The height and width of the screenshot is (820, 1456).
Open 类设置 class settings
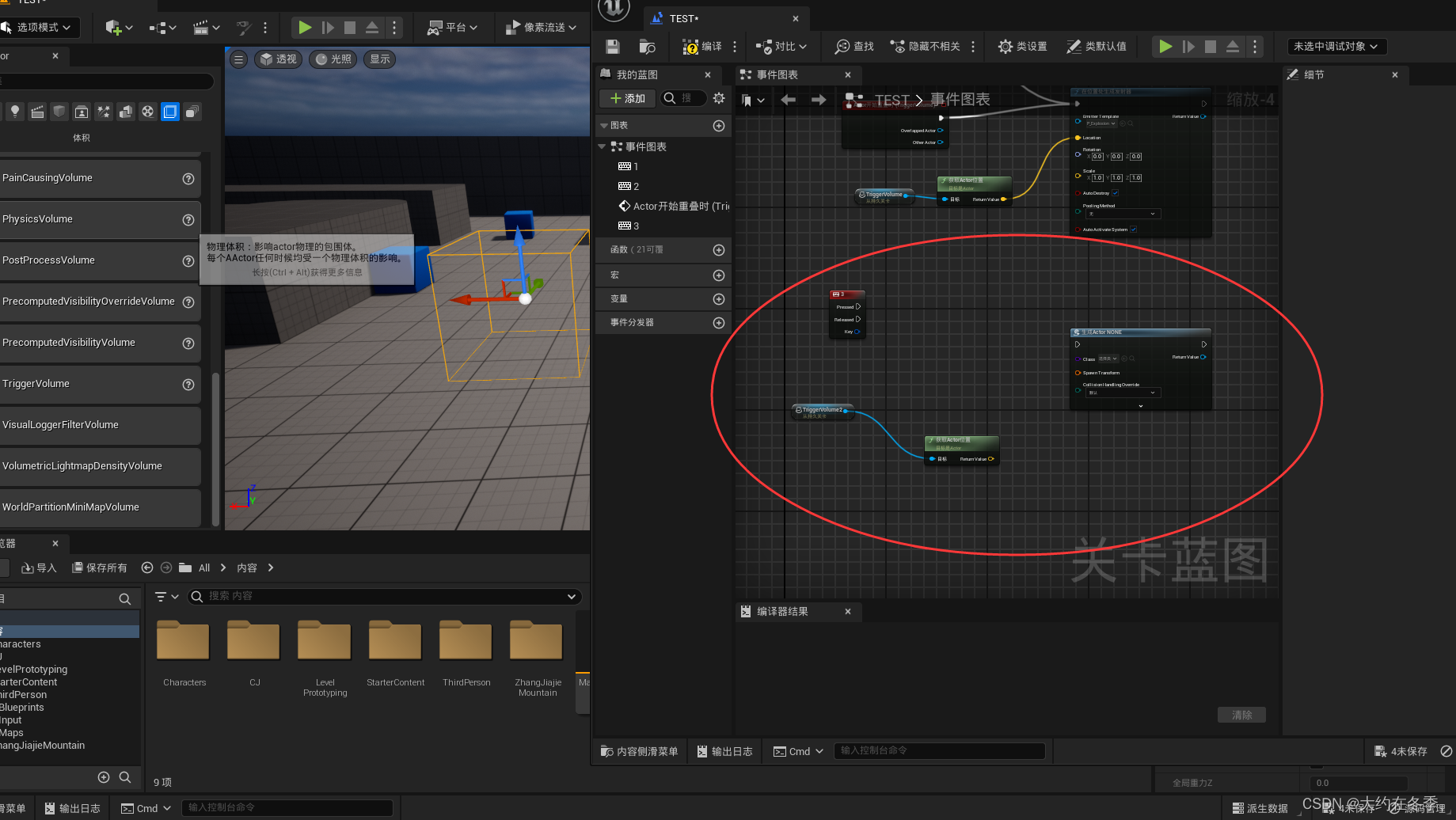(x=1022, y=47)
